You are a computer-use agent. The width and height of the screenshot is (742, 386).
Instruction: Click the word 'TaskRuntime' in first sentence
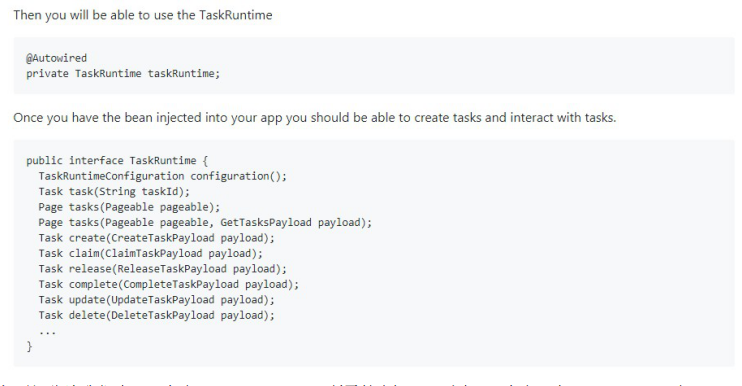point(236,15)
